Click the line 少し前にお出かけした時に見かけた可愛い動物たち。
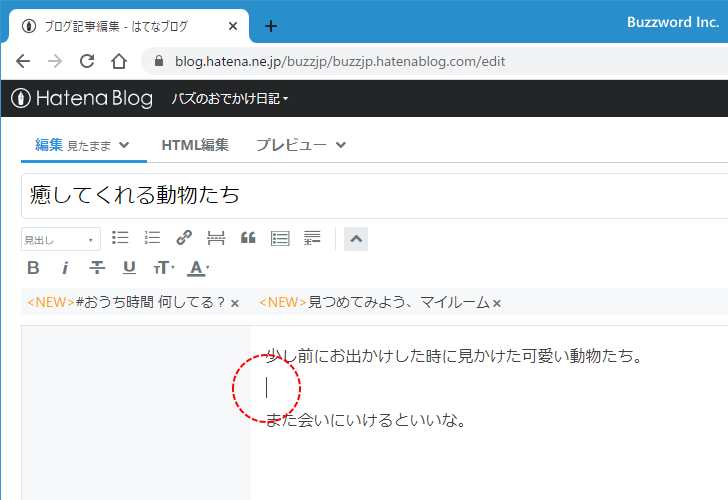The image size is (728, 500). pyautogui.click(x=455, y=356)
